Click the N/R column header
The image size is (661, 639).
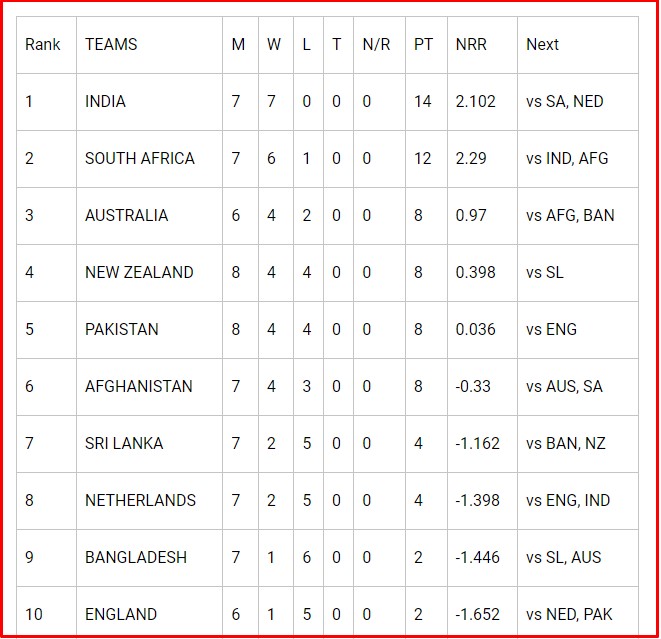[x=376, y=44]
